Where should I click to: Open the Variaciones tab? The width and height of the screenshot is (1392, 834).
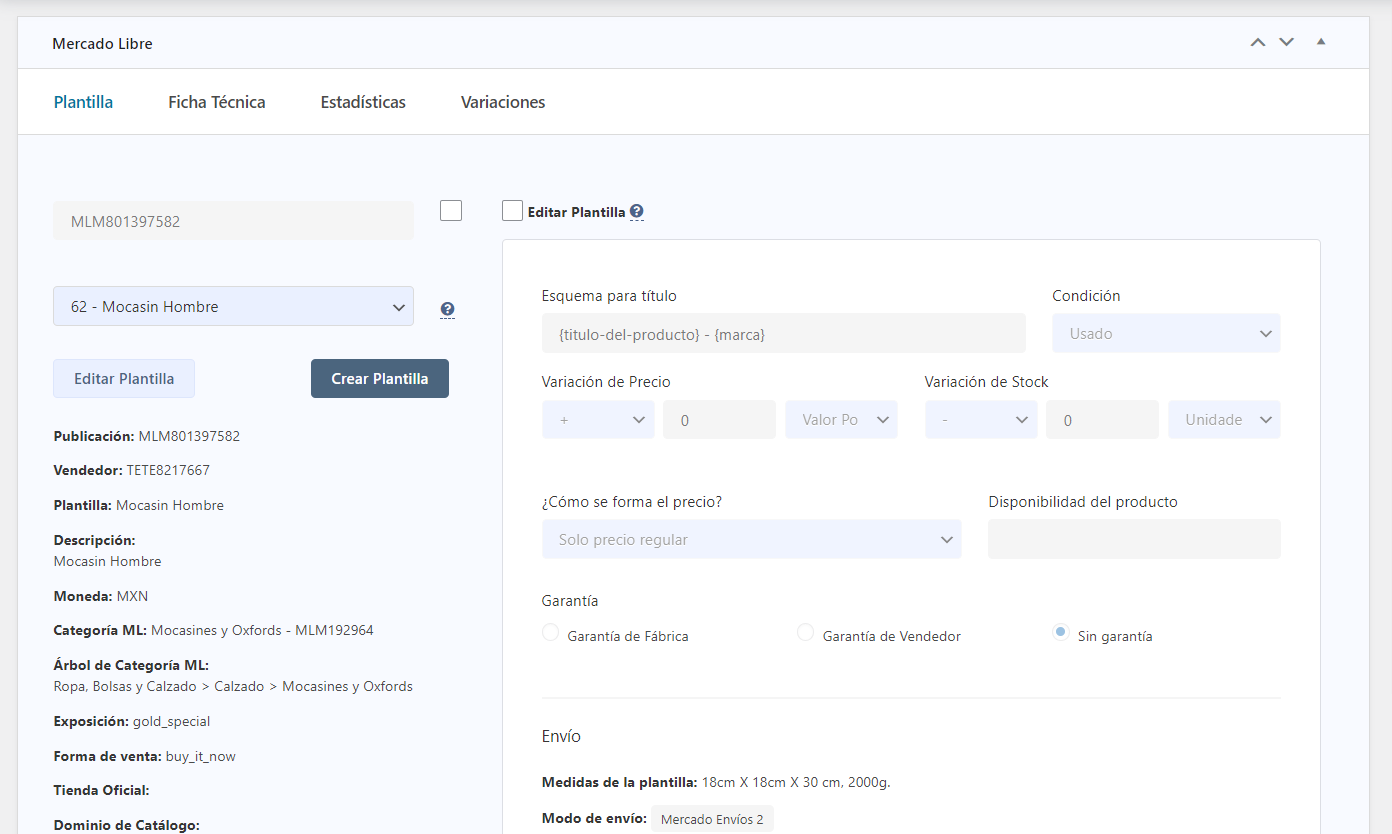coord(503,102)
